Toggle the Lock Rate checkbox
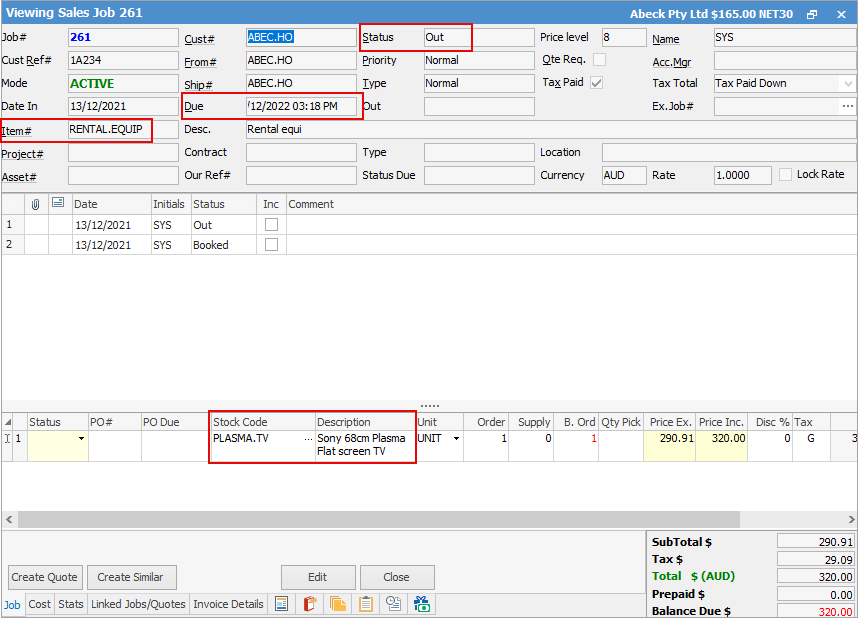The width and height of the screenshot is (858, 618). 785,175
